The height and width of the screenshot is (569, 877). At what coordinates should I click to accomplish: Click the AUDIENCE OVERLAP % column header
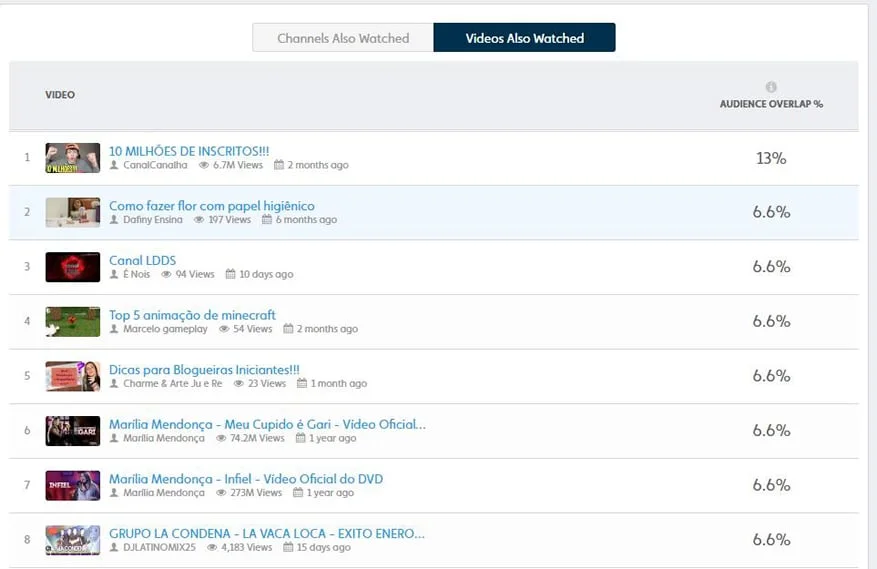pyautogui.click(x=771, y=104)
